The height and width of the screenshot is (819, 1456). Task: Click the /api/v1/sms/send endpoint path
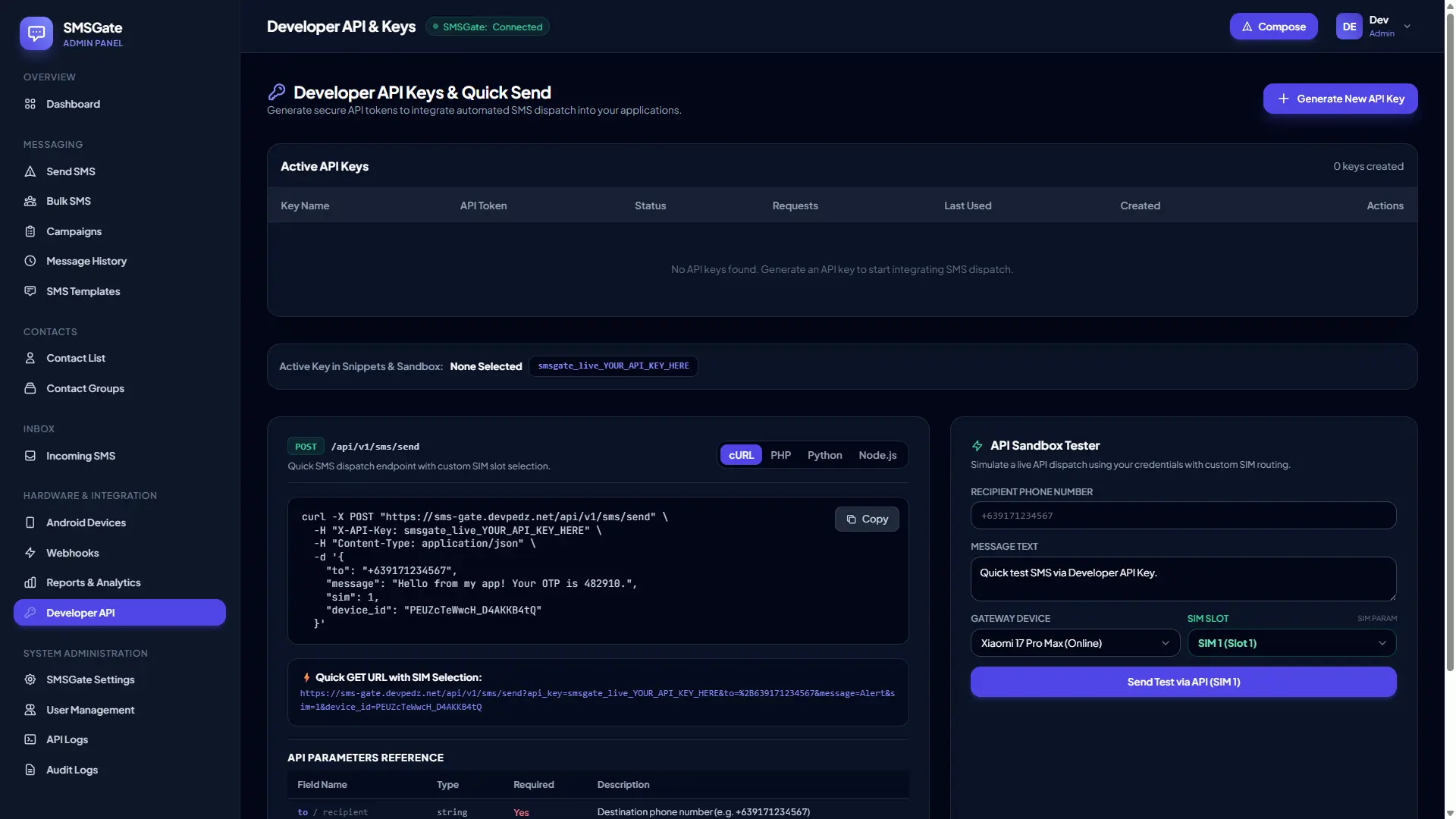[x=375, y=447]
